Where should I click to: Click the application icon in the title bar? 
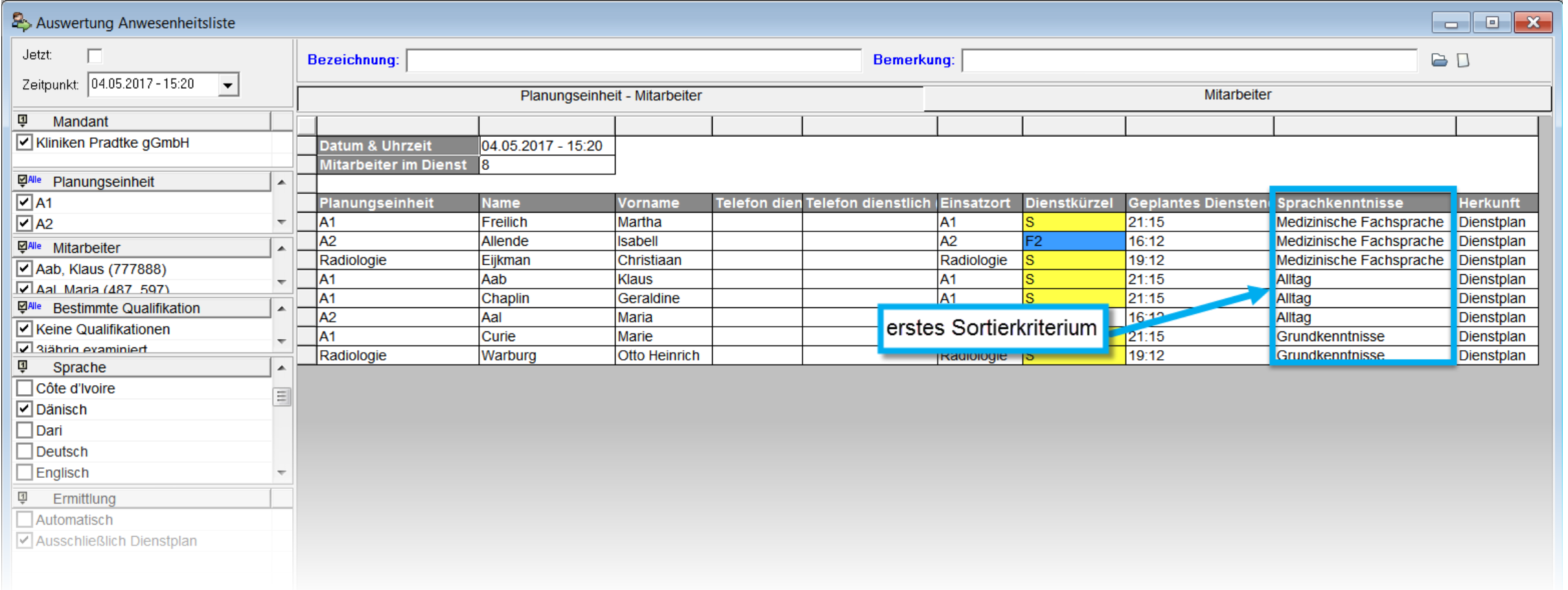(21, 22)
